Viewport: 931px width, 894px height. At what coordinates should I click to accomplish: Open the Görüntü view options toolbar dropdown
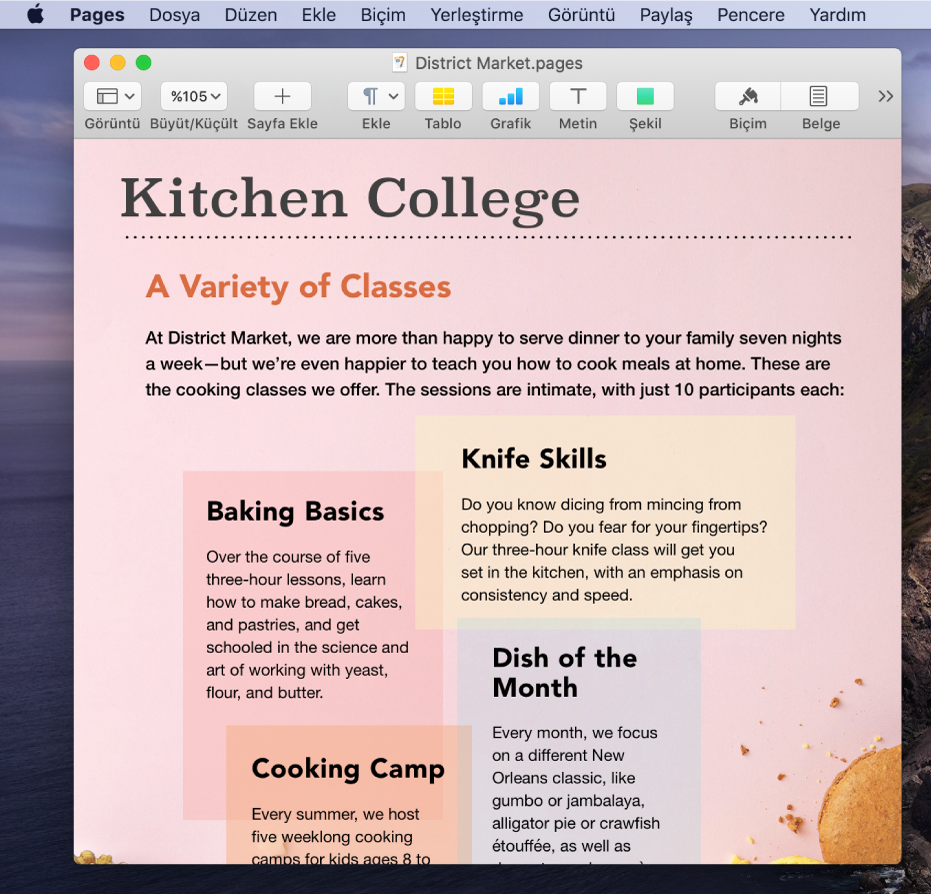pyautogui.click(x=112, y=96)
